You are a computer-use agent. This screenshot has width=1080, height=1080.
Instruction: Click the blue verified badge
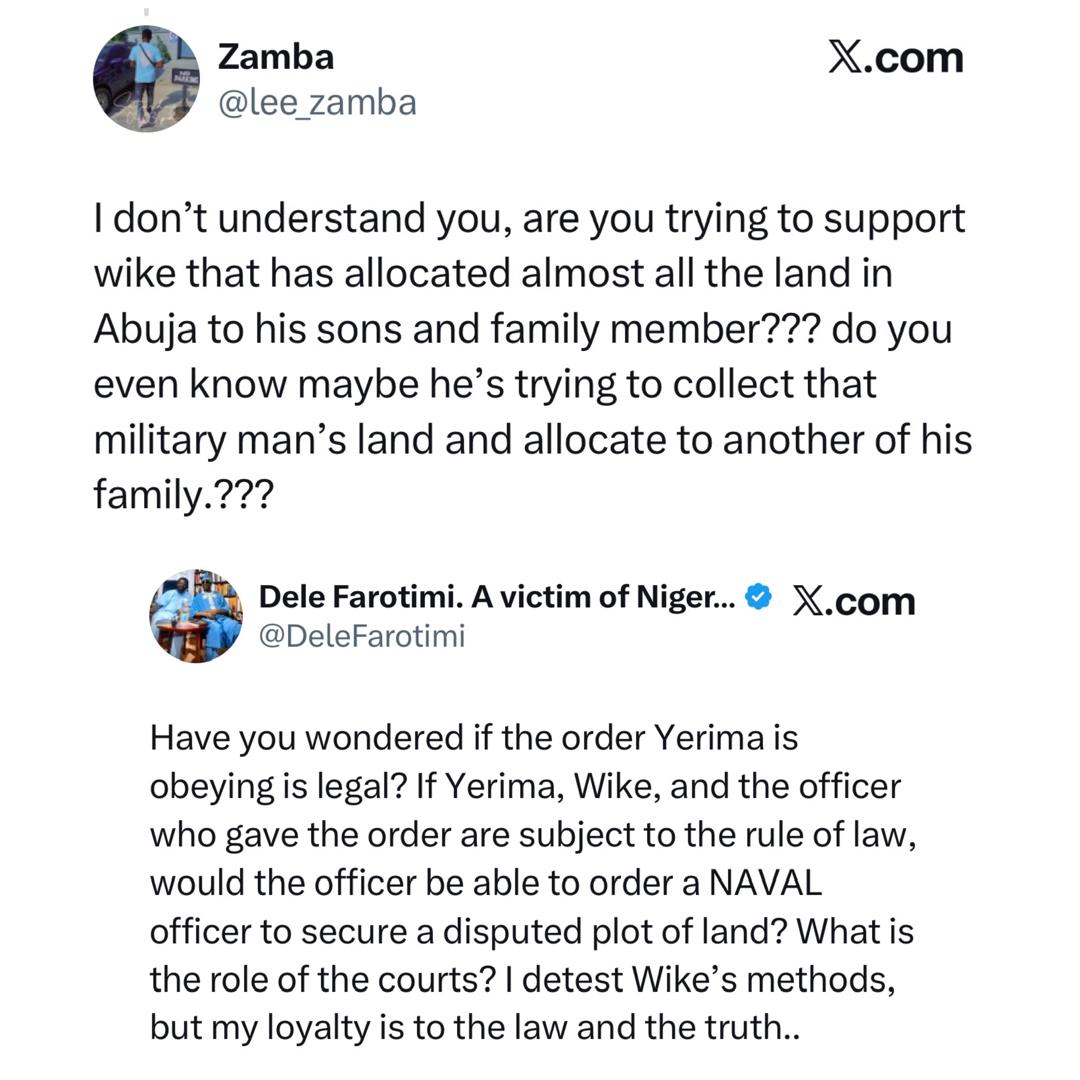(760, 597)
